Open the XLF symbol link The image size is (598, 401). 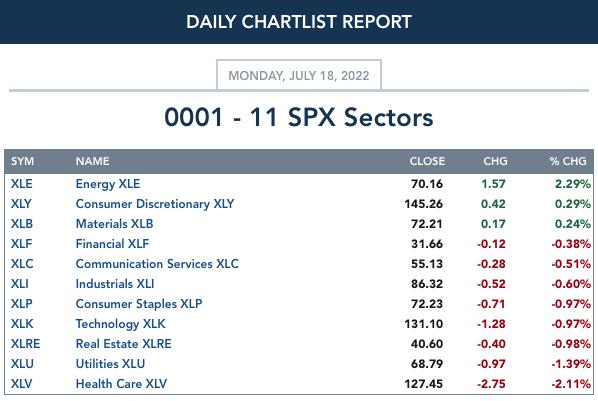point(21,244)
